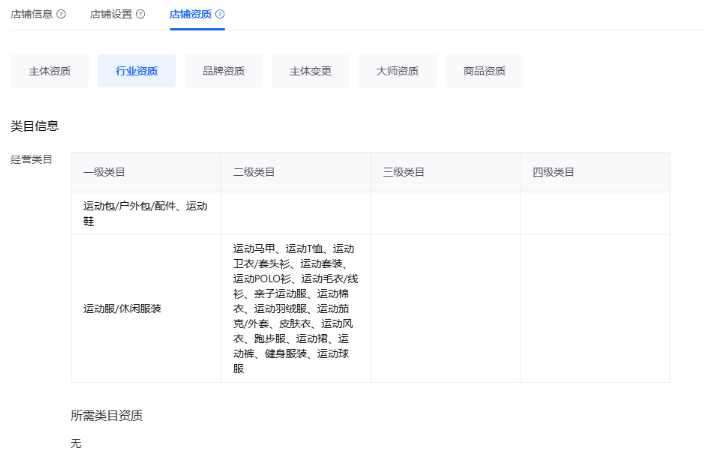Select the 运动服/休闲服装 category cell
The height and width of the screenshot is (451, 704).
point(122,308)
